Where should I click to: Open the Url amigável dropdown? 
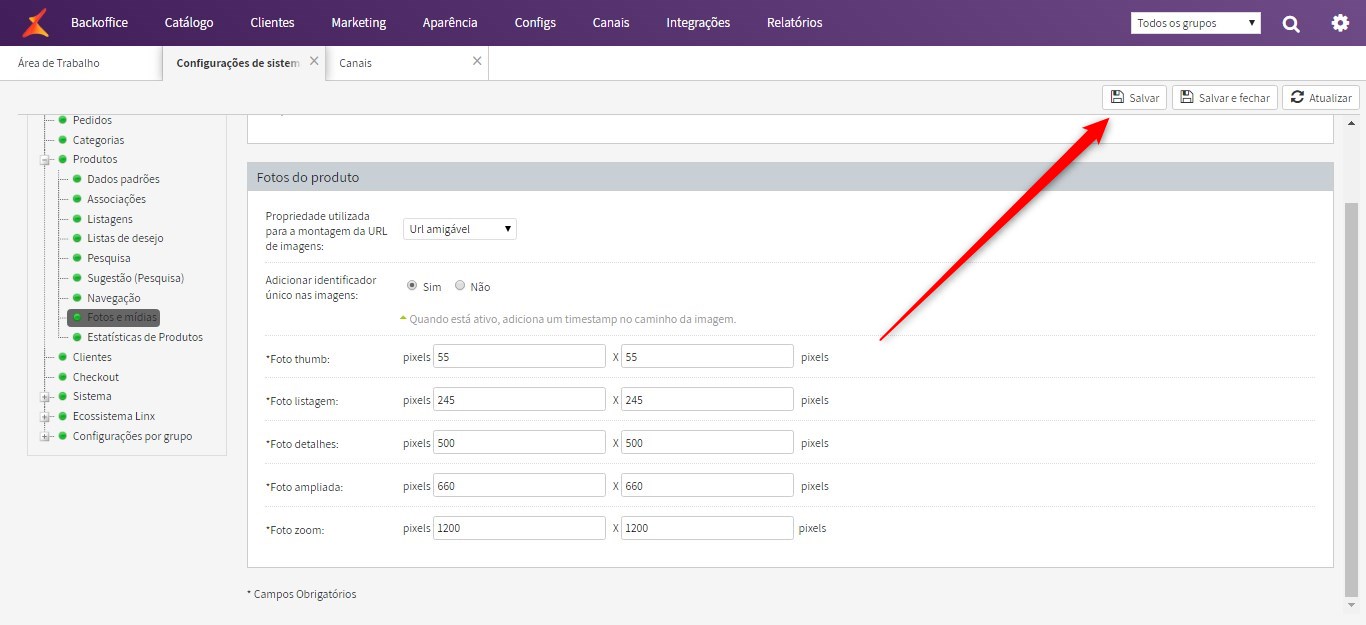[x=460, y=229]
